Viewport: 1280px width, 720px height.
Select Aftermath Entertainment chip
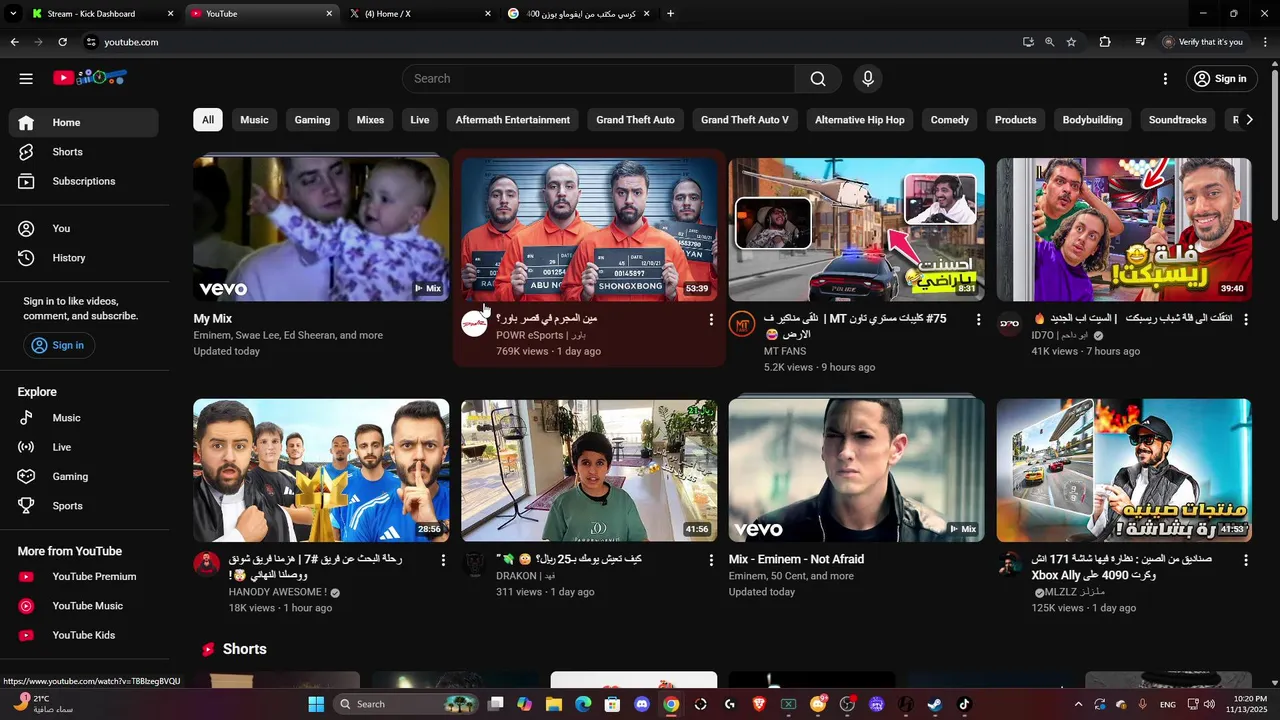coord(513,120)
